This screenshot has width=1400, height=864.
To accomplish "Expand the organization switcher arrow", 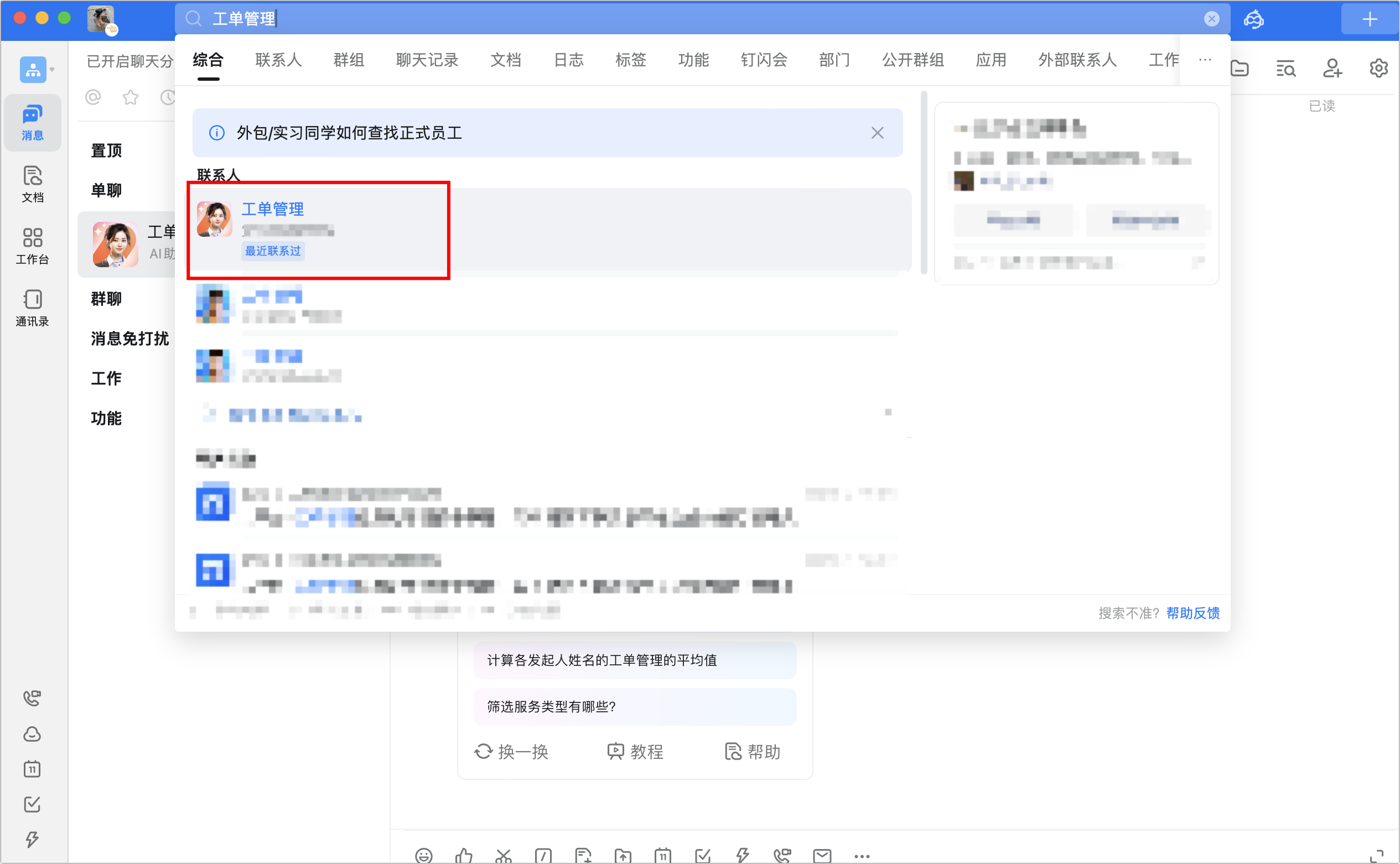I will tap(52, 70).
